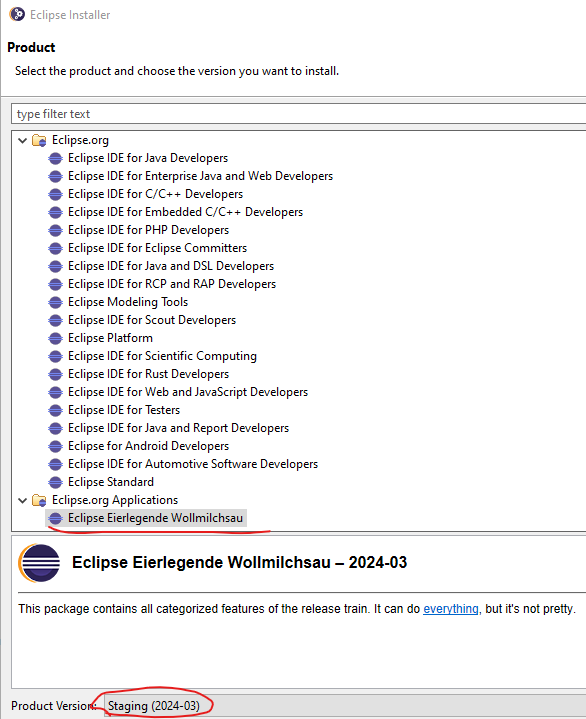Screen dimensions: 586x719
Task: Open the 'everything' link in description
Action: (x=451, y=609)
